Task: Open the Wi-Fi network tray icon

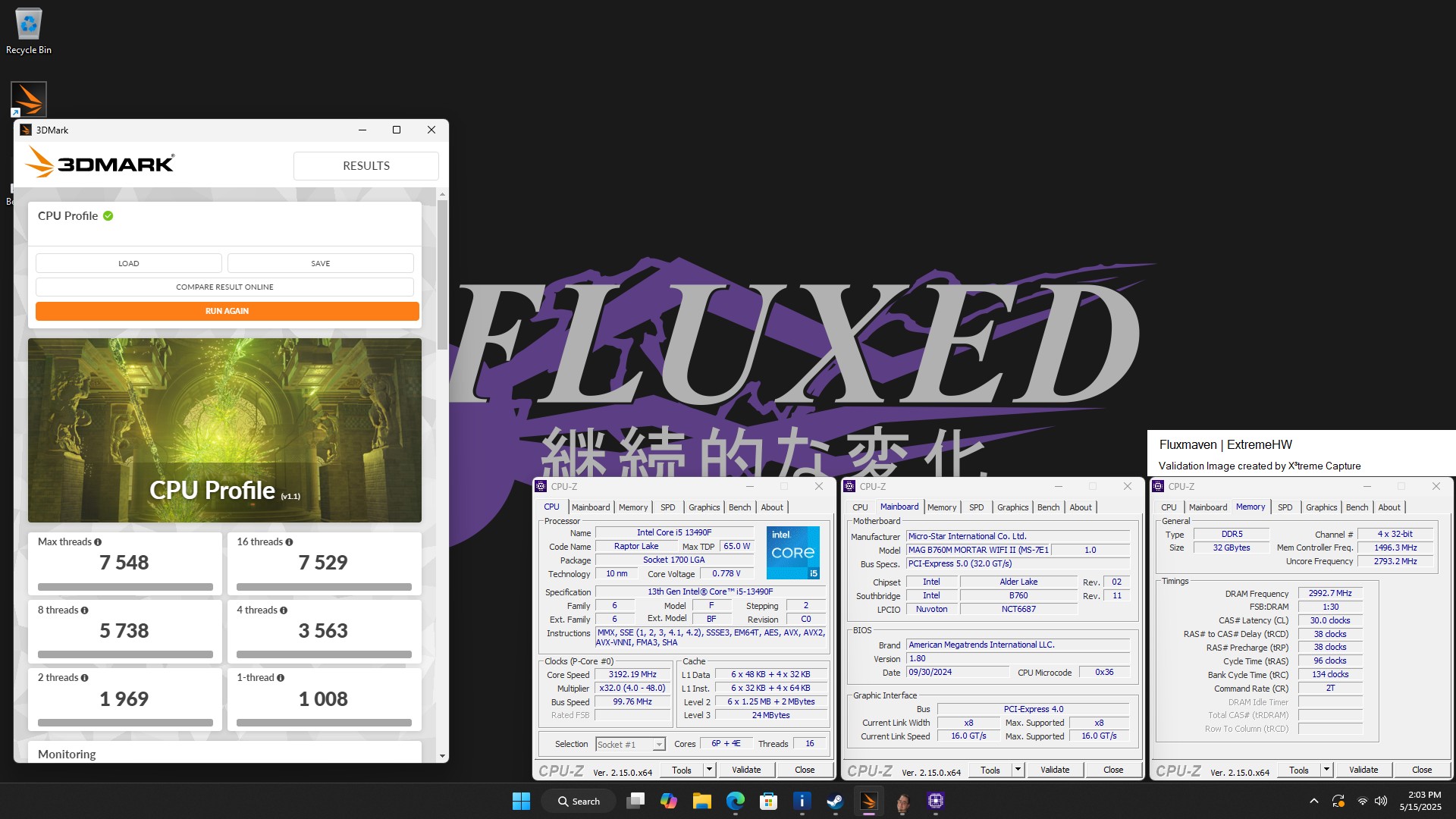Action: click(1362, 801)
